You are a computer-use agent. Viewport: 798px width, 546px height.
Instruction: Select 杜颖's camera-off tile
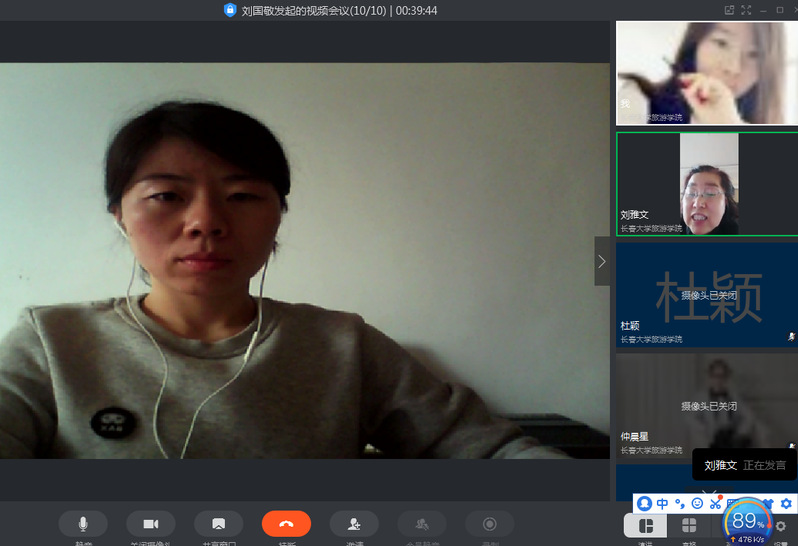coord(707,295)
